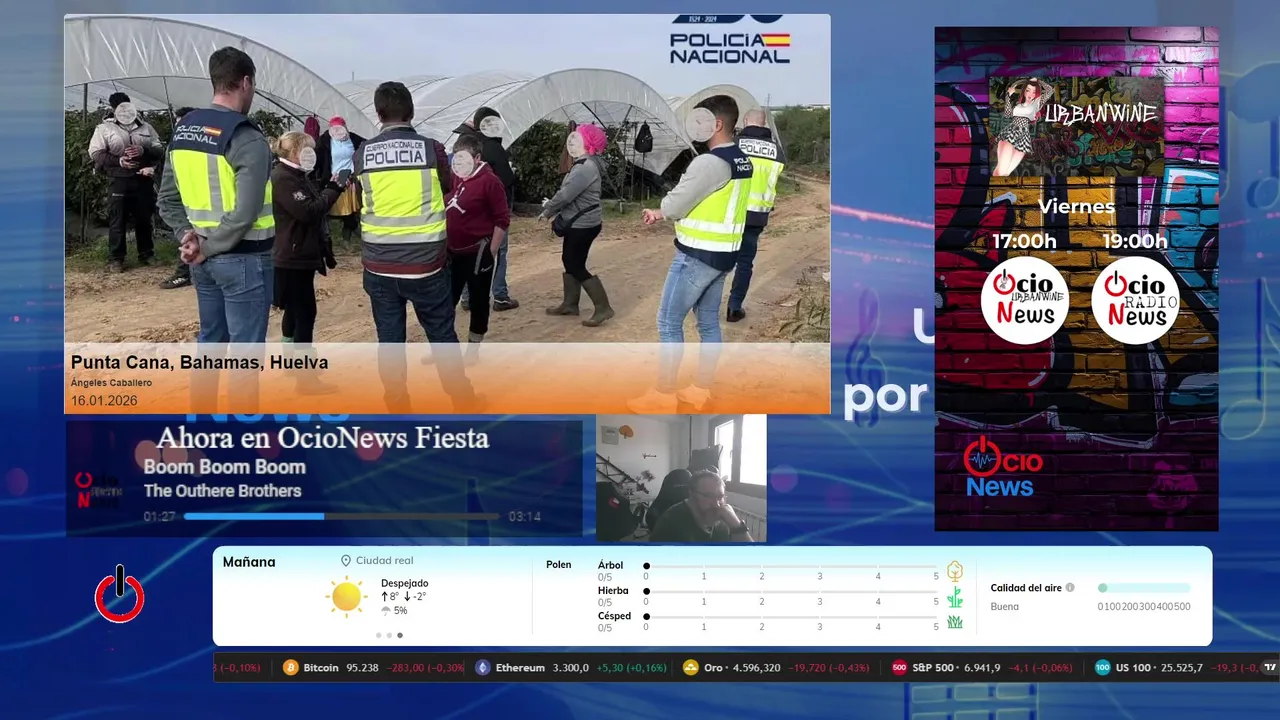Click the US 100 value 25.525,7

(x=1181, y=668)
